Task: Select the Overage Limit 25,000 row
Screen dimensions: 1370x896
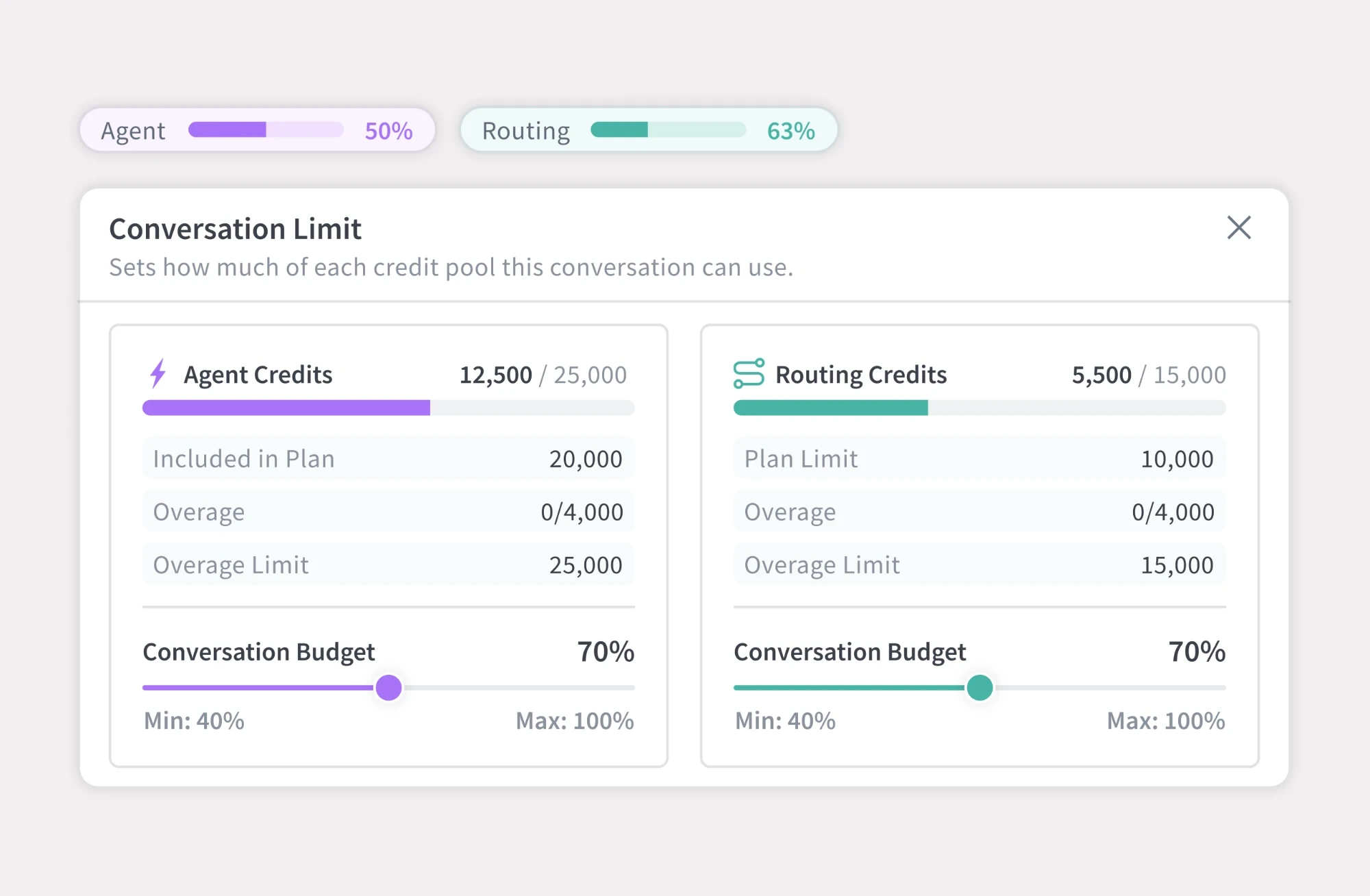Action: tap(388, 564)
